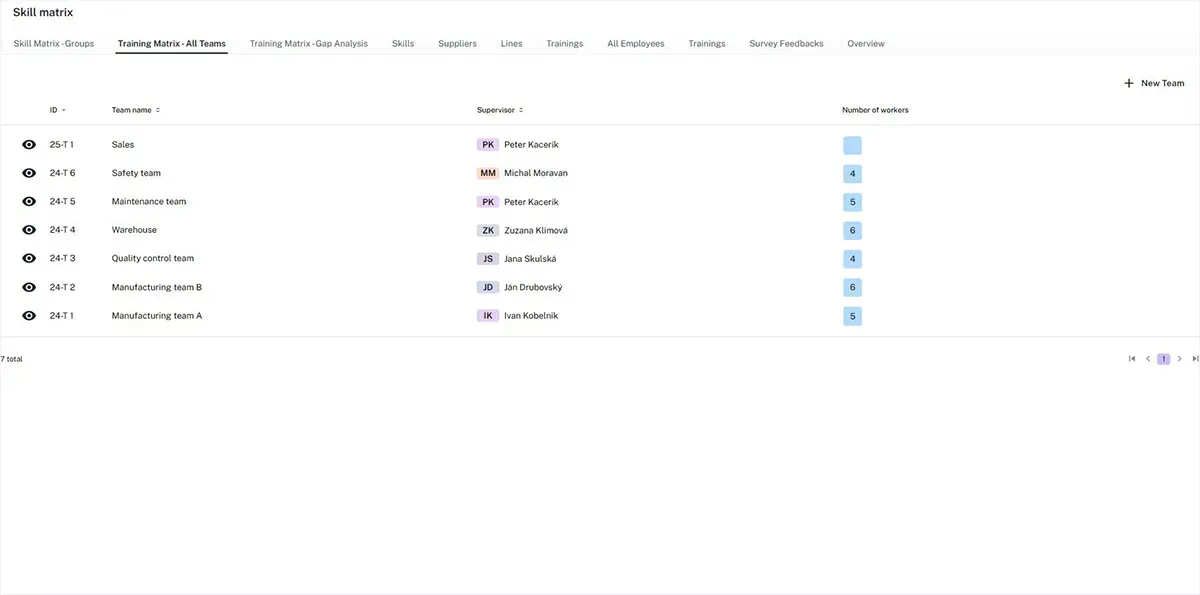Click the ID cell 24-T 2

click(63, 287)
